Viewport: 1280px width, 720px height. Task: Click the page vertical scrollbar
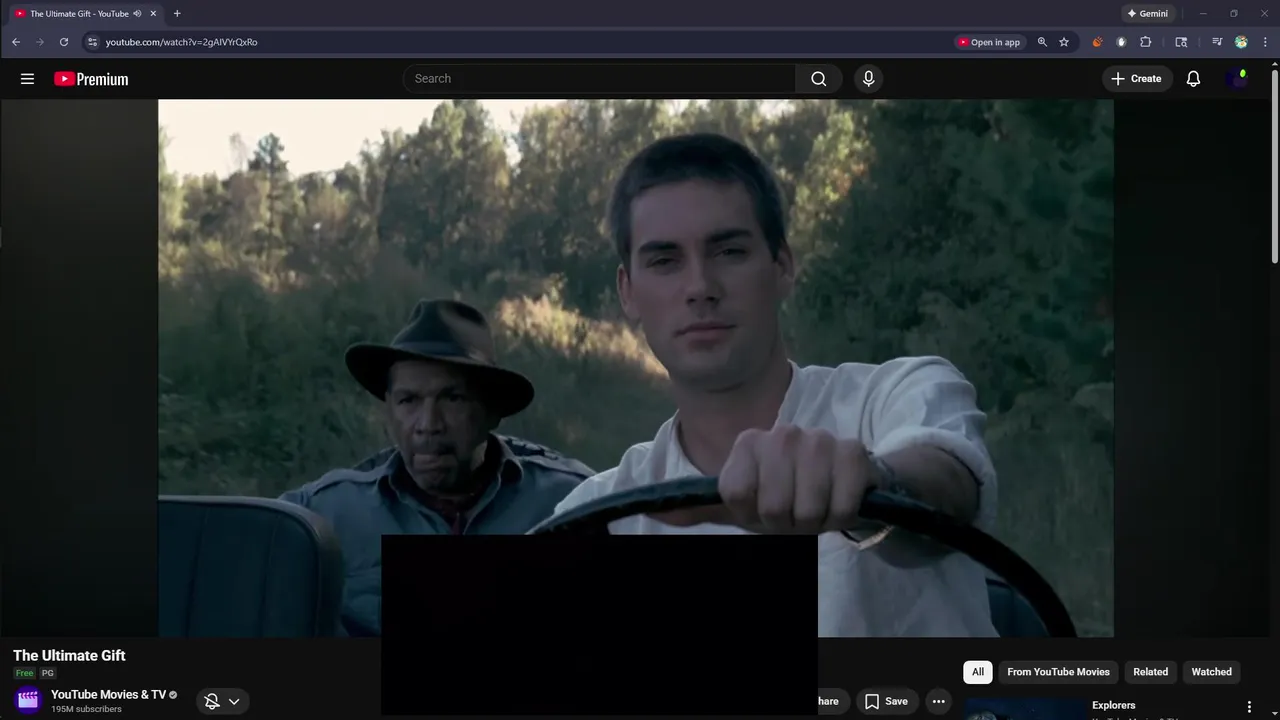point(1274,165)
